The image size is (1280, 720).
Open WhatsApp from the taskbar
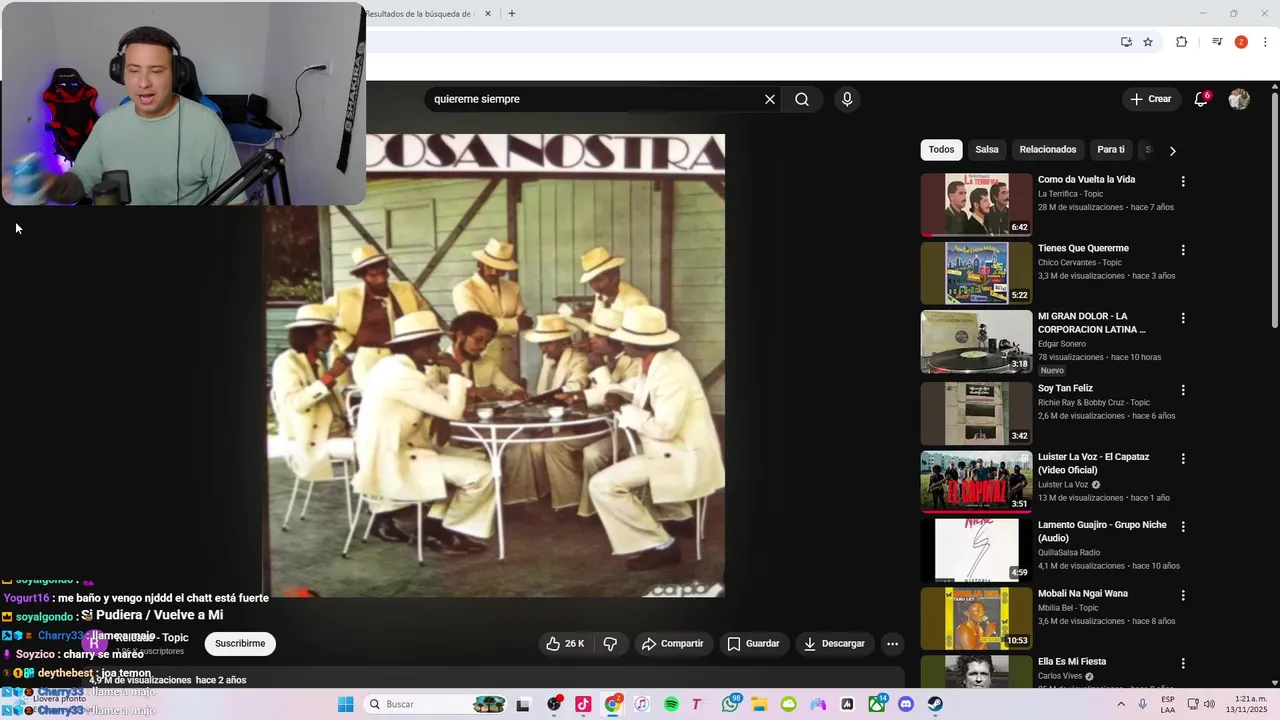click(x=730, y=704)
